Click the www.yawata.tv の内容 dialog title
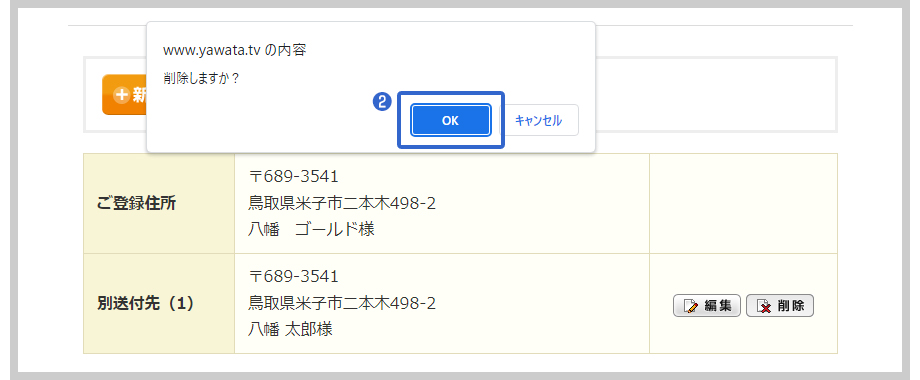Image resolution: width=920 pixels, height=380 pixels. point(234,50)
